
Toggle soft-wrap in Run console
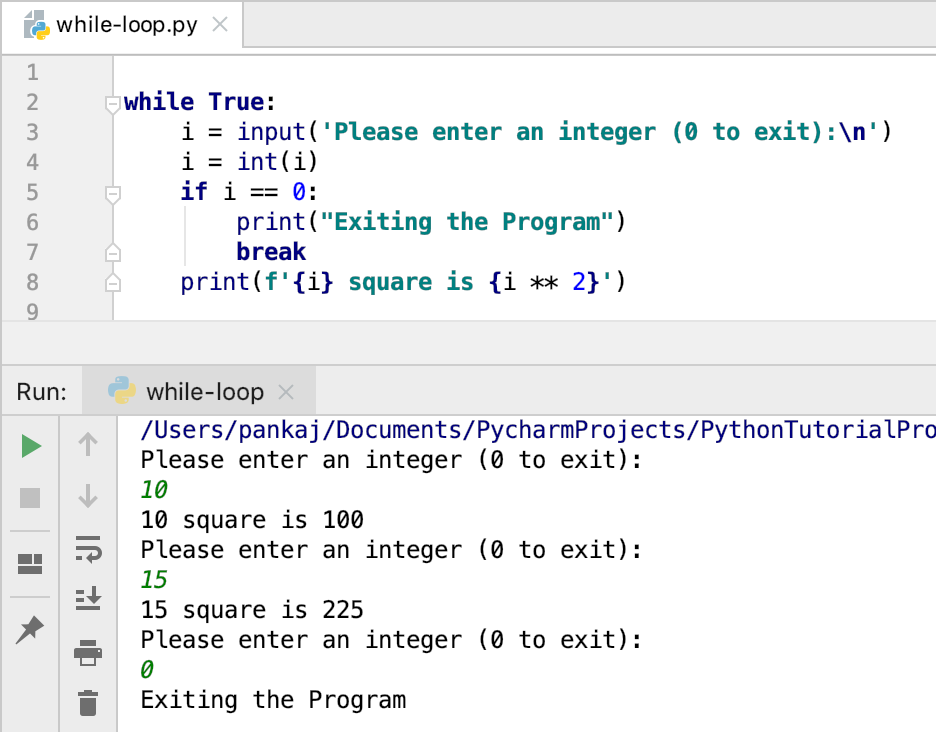pos(88,549)
